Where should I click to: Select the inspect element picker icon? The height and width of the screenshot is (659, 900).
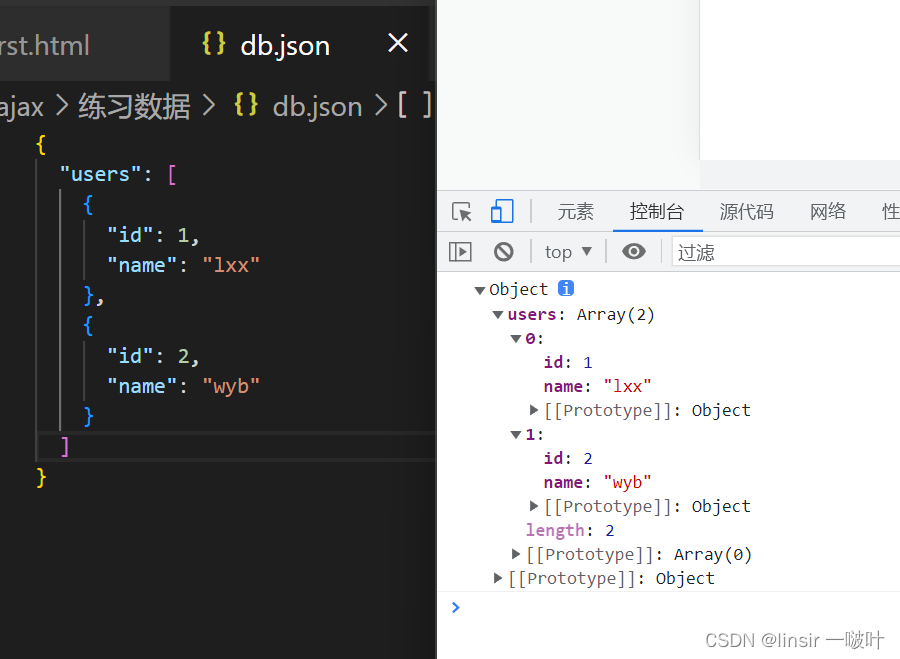click(x=461, y=211)
